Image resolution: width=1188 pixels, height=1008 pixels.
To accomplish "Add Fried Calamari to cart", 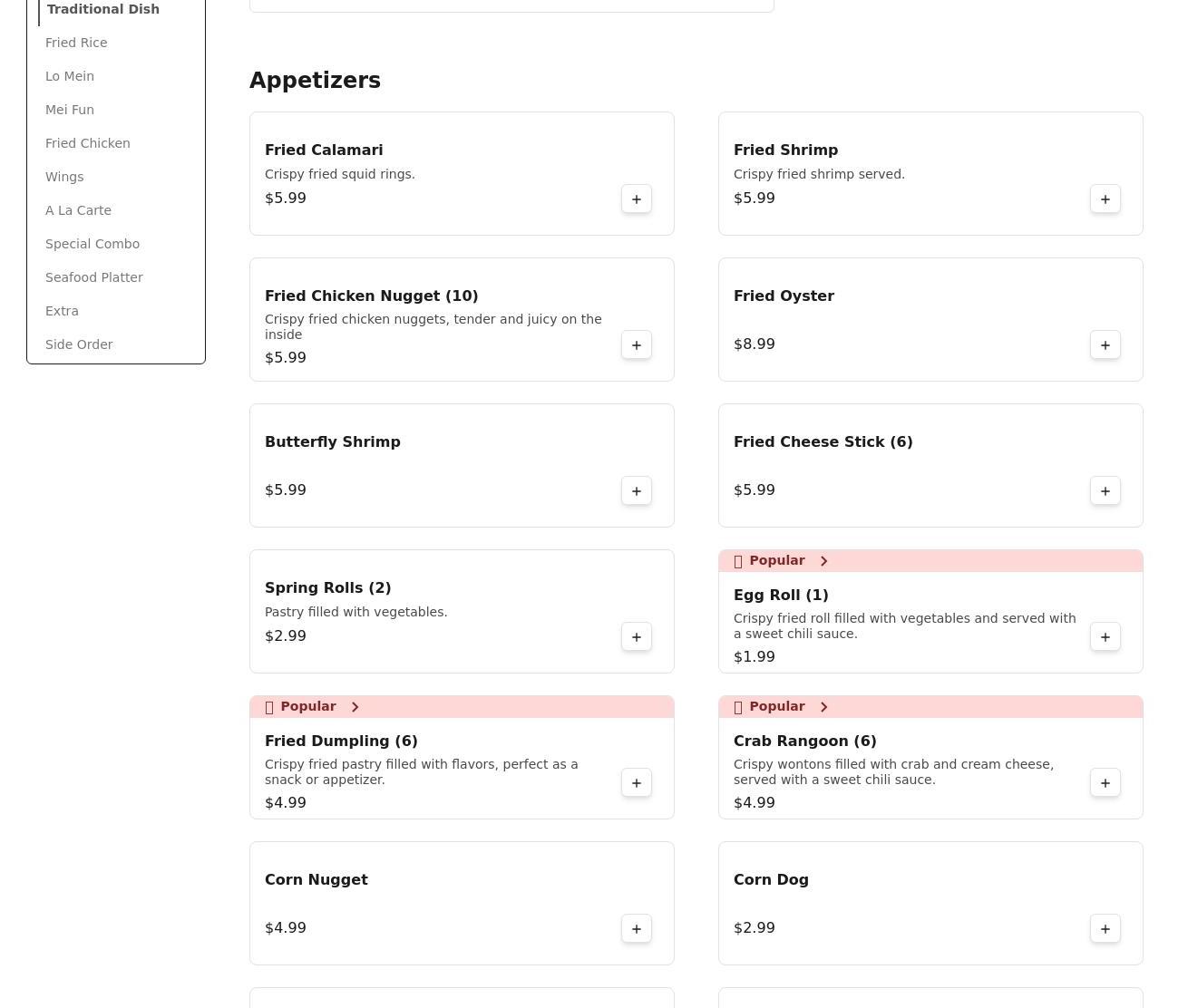I will [x=636, y=199].
